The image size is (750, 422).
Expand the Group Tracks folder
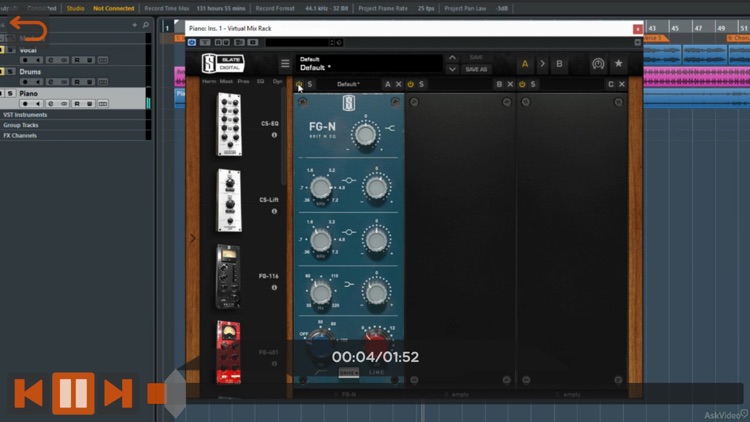21,125
